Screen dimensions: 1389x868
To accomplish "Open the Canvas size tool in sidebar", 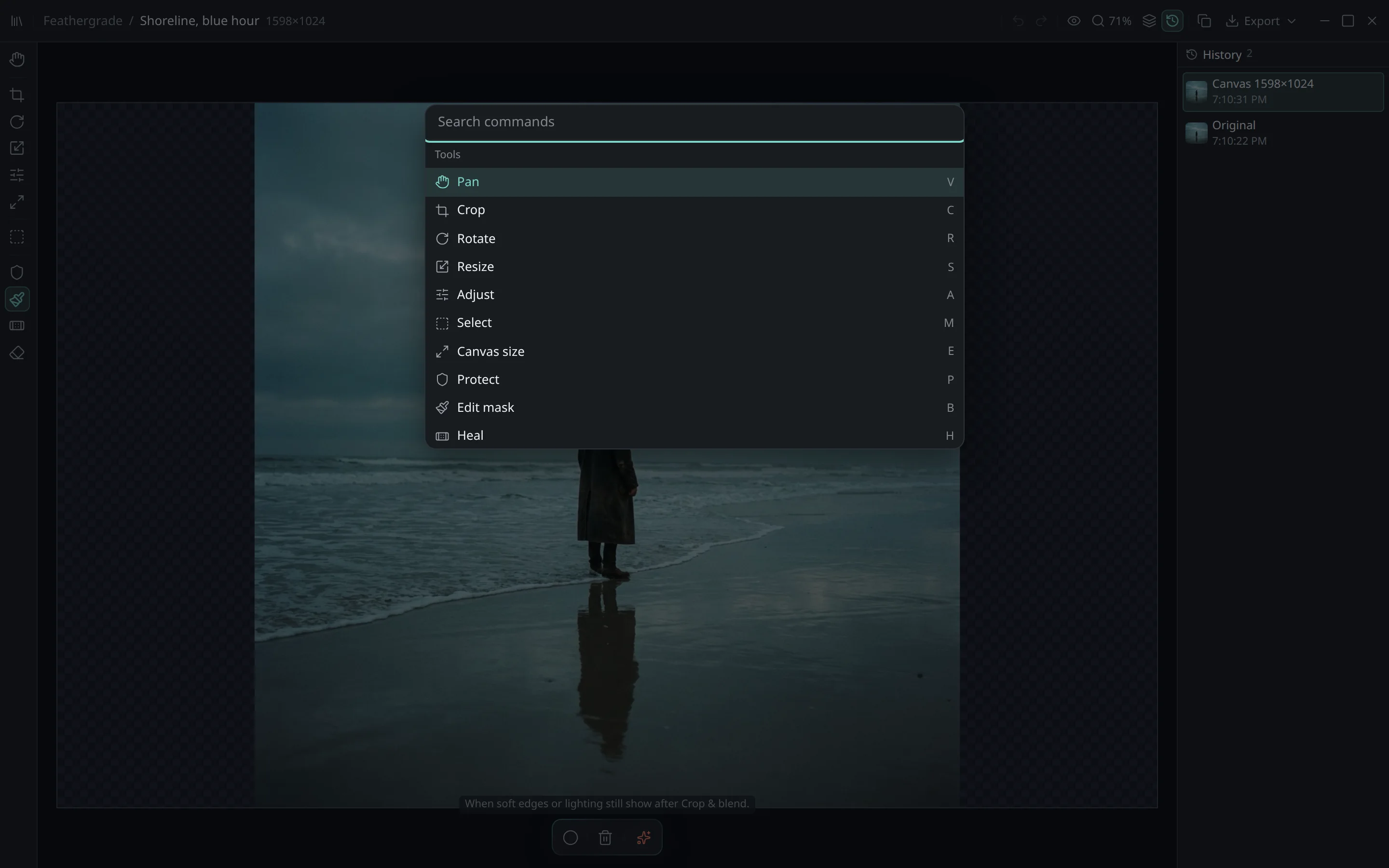I will (17, 202).
